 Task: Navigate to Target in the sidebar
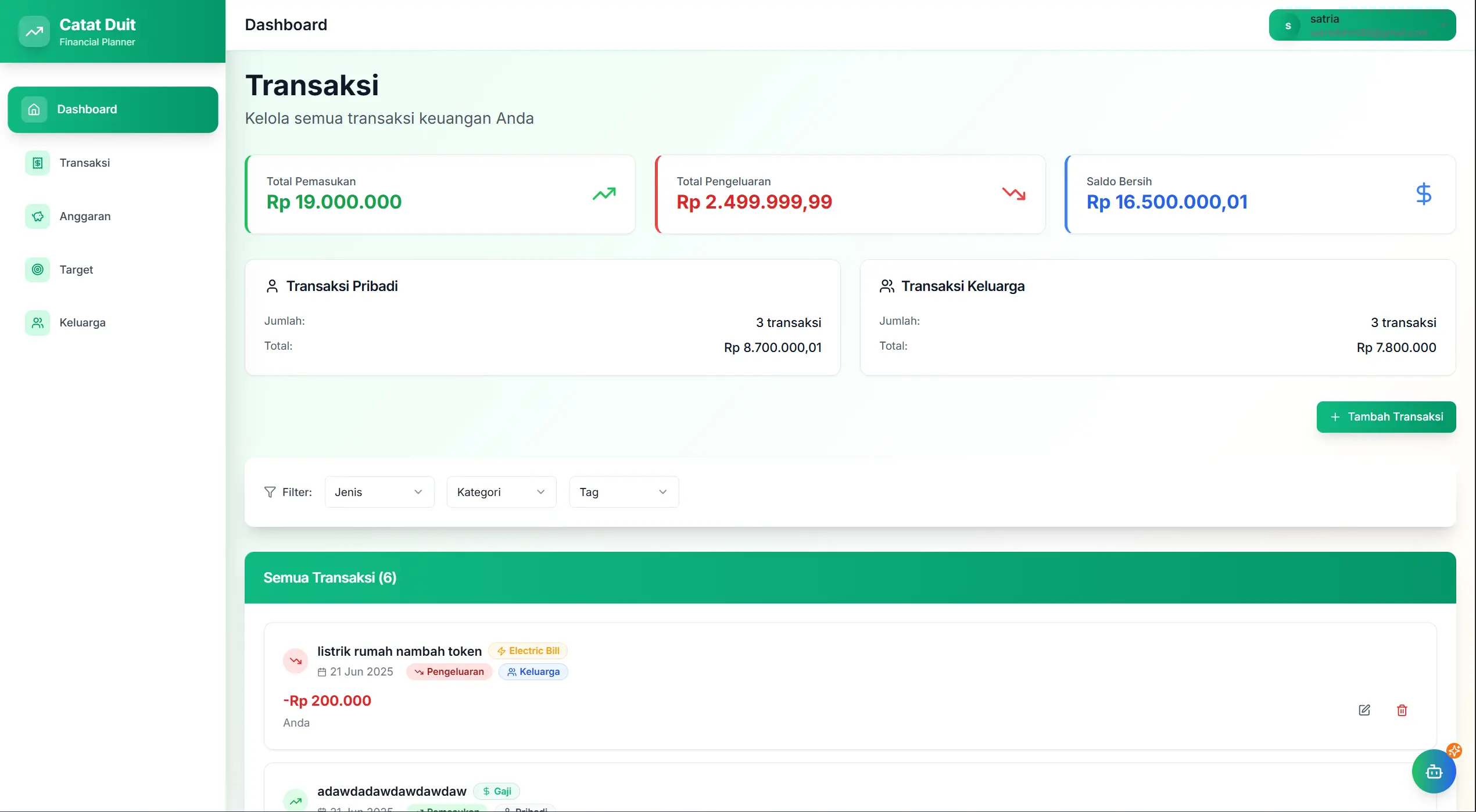[76, 270]
